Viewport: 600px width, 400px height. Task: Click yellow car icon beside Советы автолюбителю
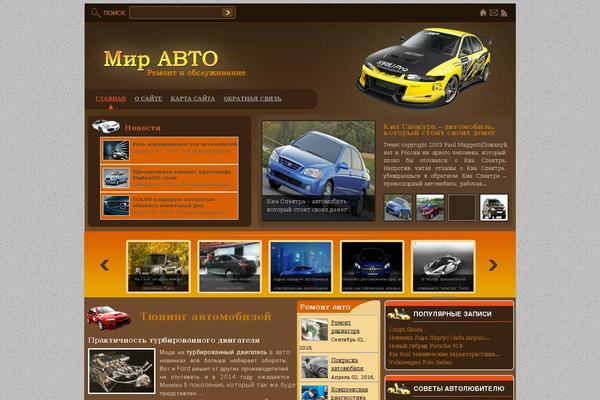point(398,389)
